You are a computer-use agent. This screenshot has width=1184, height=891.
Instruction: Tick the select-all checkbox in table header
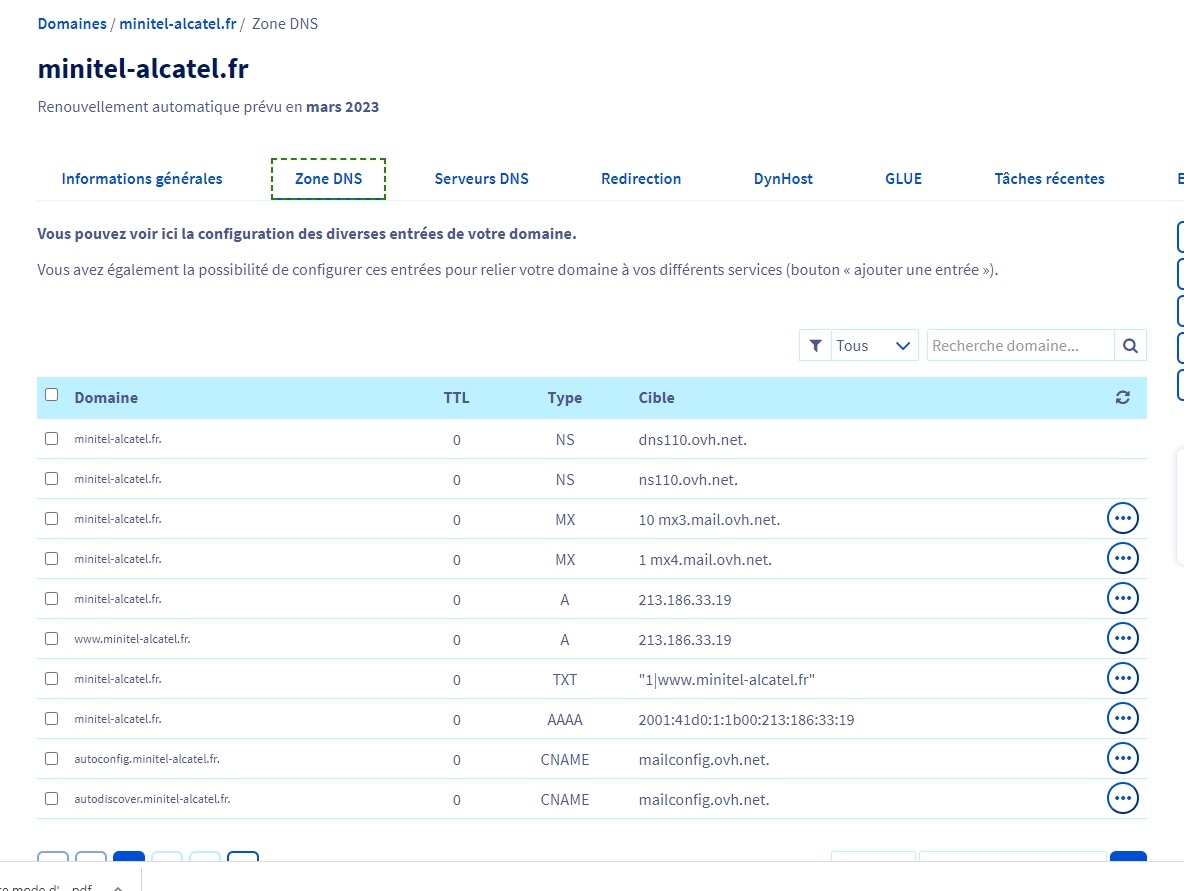[52, 395]
